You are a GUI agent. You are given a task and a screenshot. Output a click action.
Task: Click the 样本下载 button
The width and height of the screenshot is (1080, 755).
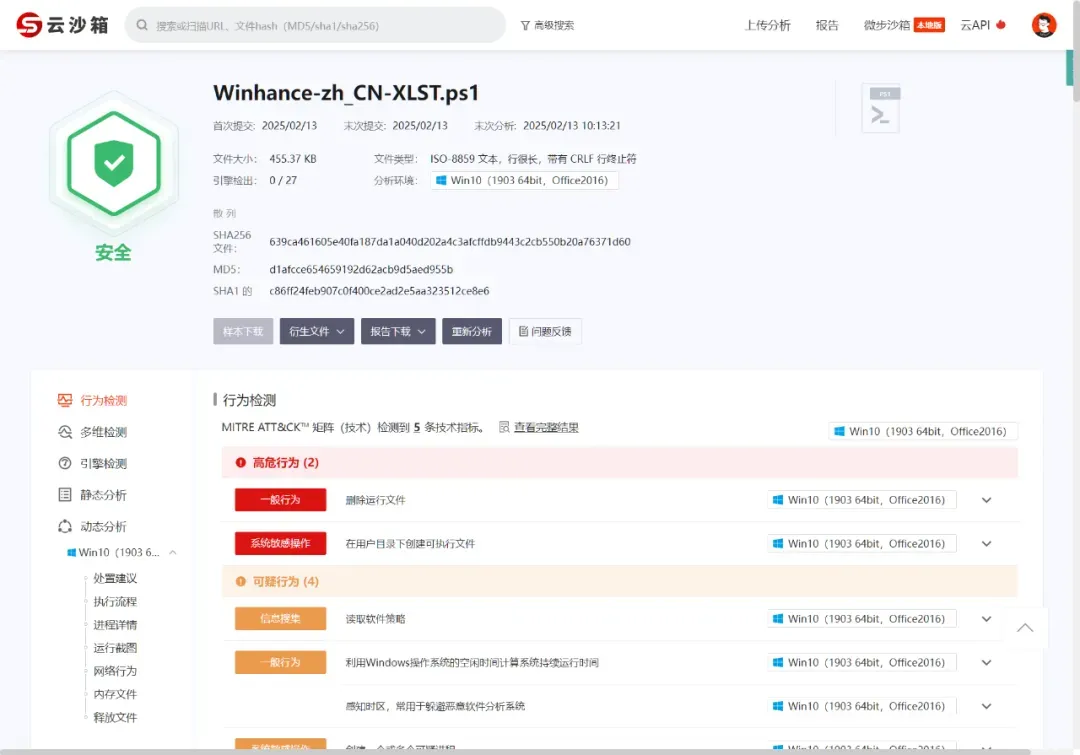click(x=243, y=331)
